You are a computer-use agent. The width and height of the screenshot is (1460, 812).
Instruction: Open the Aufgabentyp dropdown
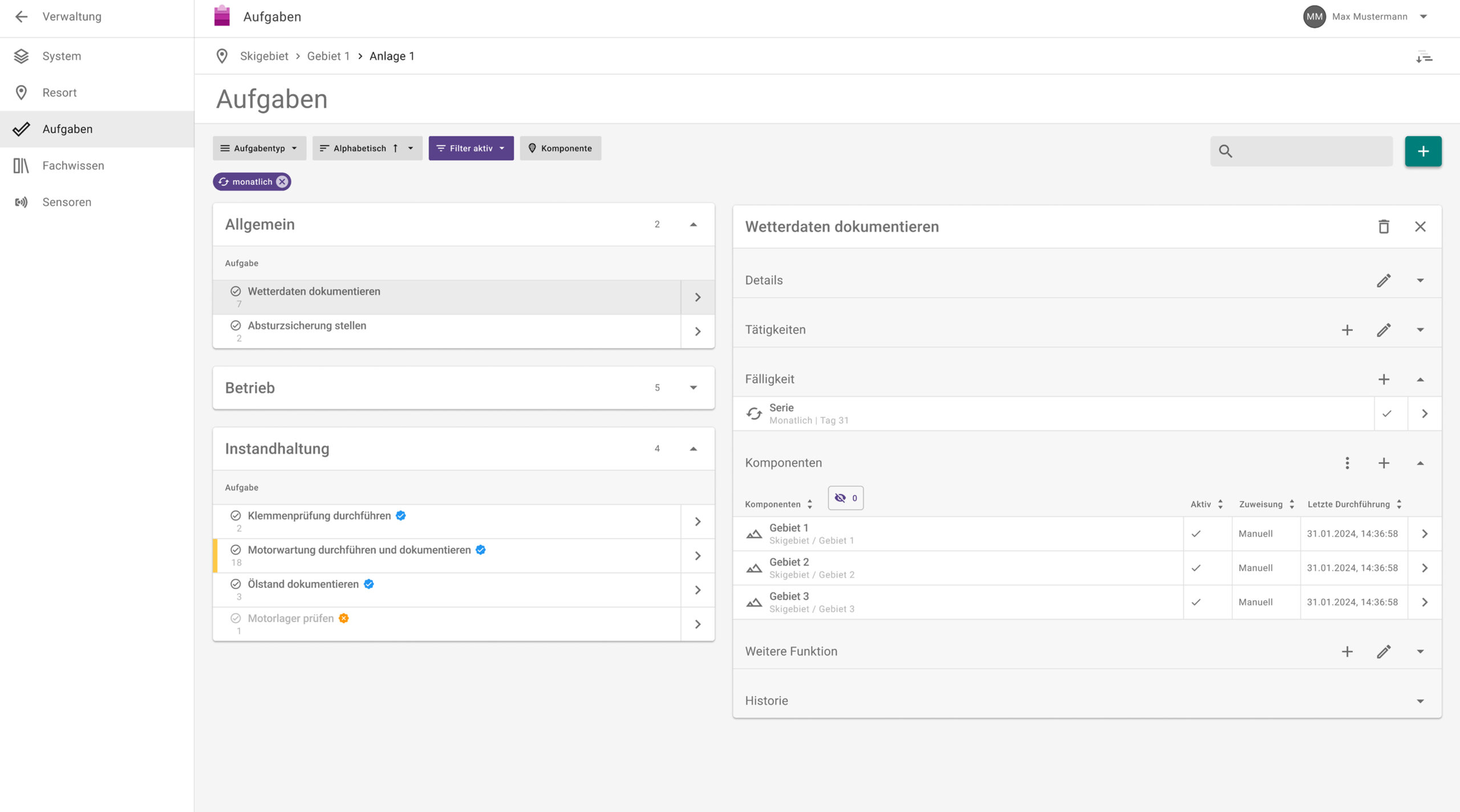pos(259,148)
